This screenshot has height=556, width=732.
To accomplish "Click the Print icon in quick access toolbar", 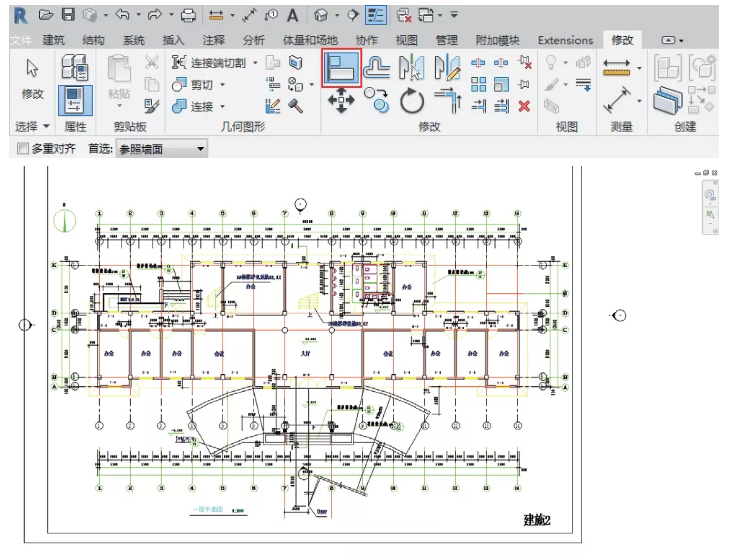I will click(x=188, y=15).
